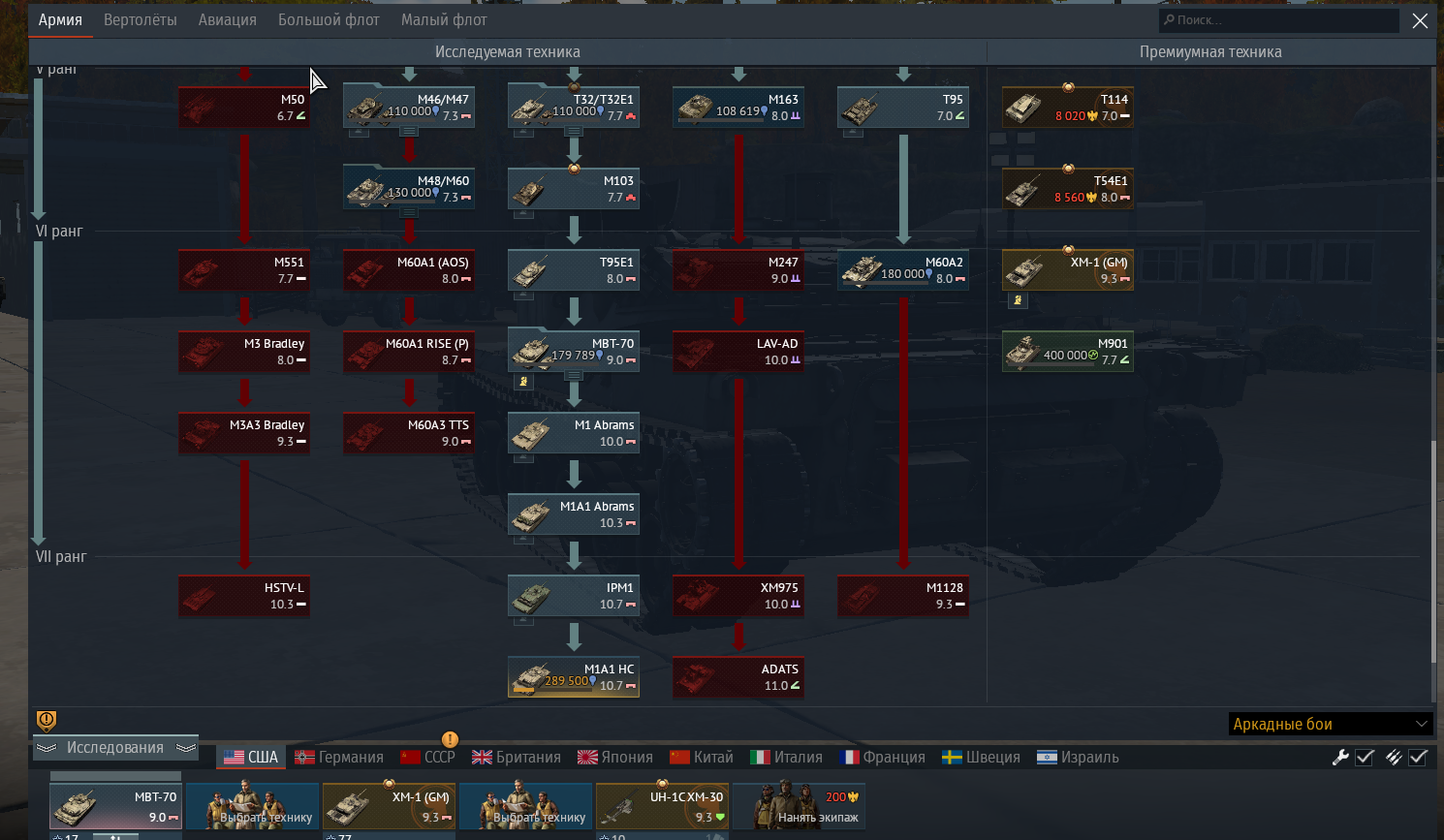Select the locked ADATS vehicle

click(738, 676)
